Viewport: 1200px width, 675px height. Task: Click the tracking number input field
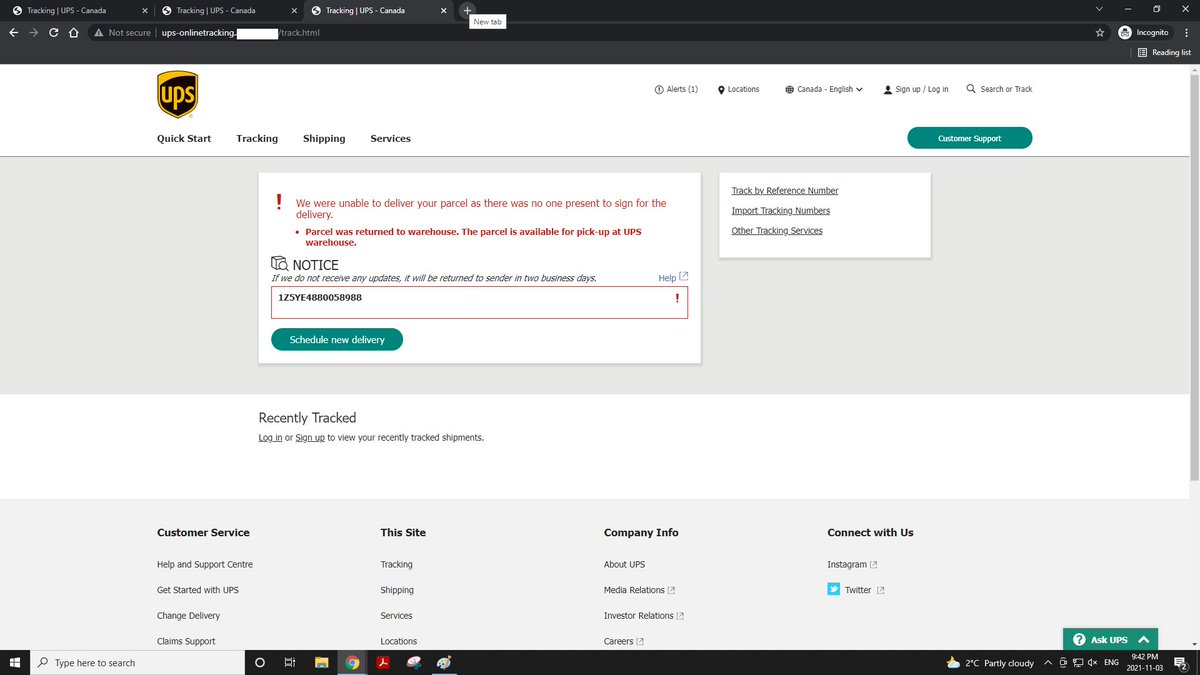[480, 303]
